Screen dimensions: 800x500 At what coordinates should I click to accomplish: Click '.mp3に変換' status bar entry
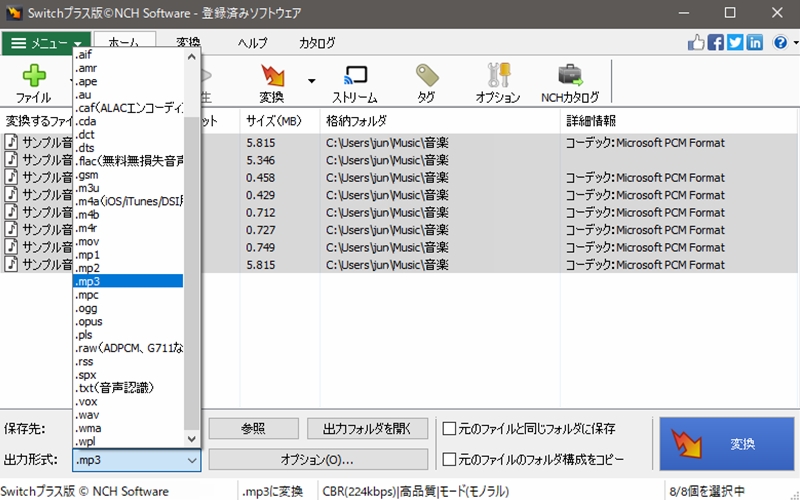point(272,491)
